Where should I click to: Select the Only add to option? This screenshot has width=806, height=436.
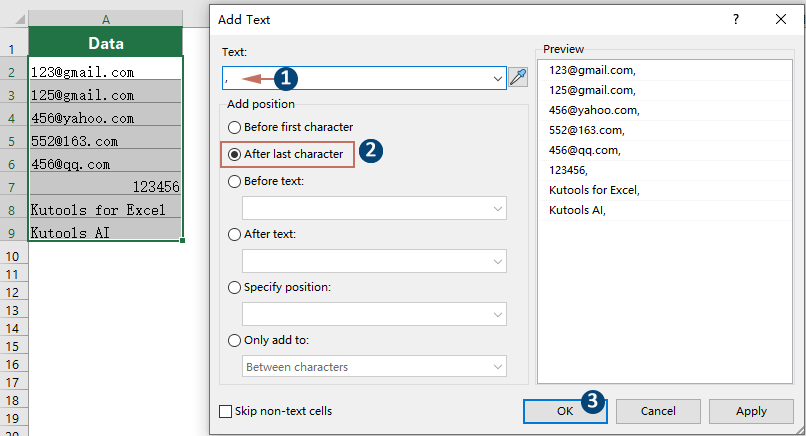[x=235, y=340]
